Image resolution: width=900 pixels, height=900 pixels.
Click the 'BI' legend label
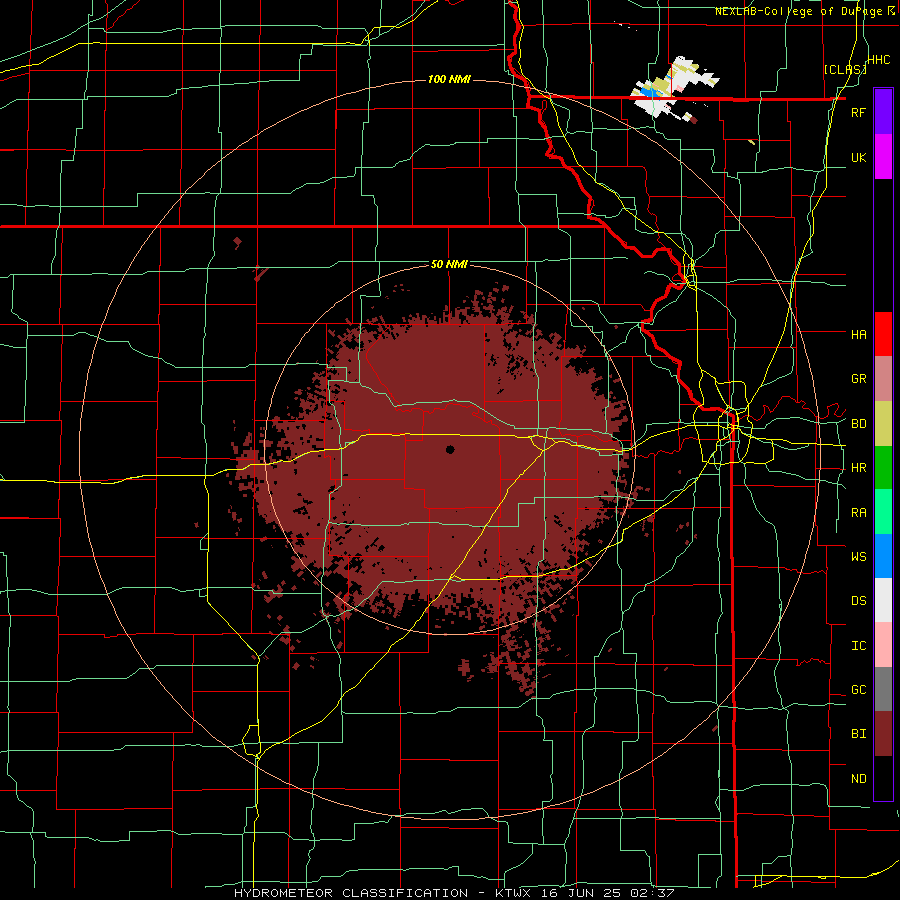click(858, 734)
